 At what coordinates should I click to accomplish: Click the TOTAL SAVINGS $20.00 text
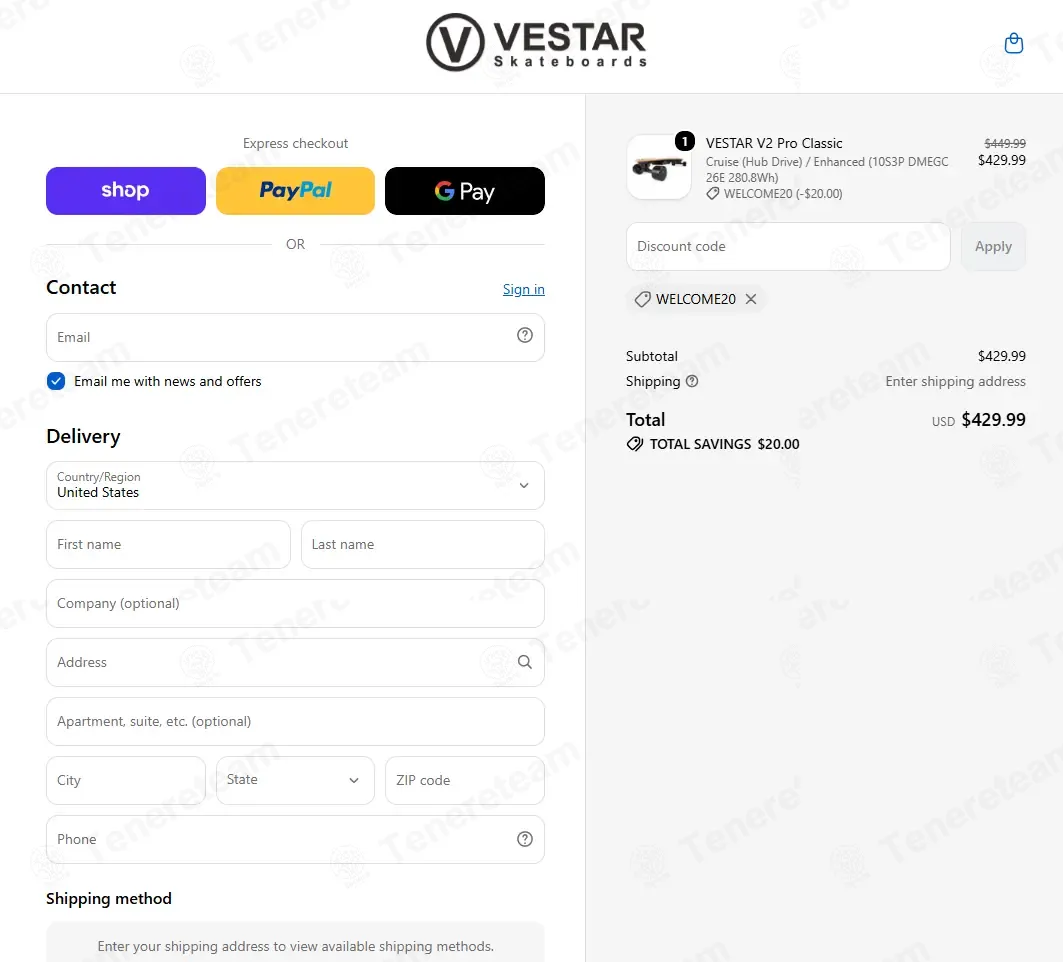pyautogui.click(x=724, y=444)
